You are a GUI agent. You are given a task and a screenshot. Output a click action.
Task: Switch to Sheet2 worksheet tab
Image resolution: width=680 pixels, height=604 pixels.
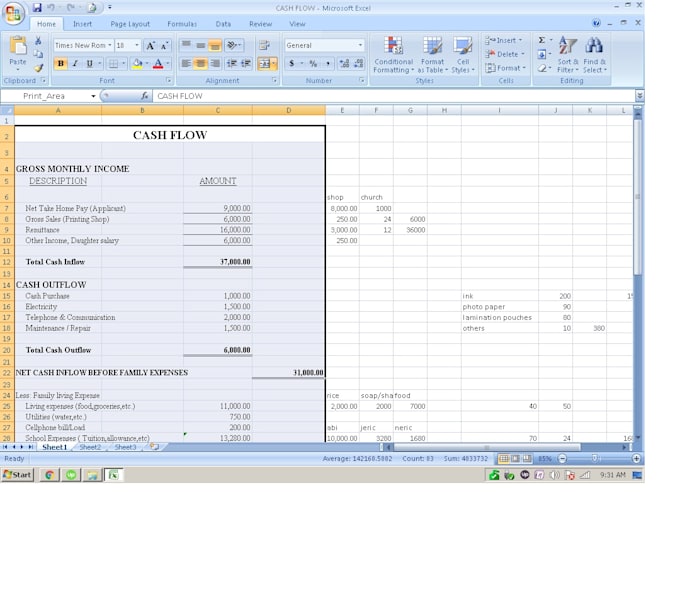pos(90,447)
